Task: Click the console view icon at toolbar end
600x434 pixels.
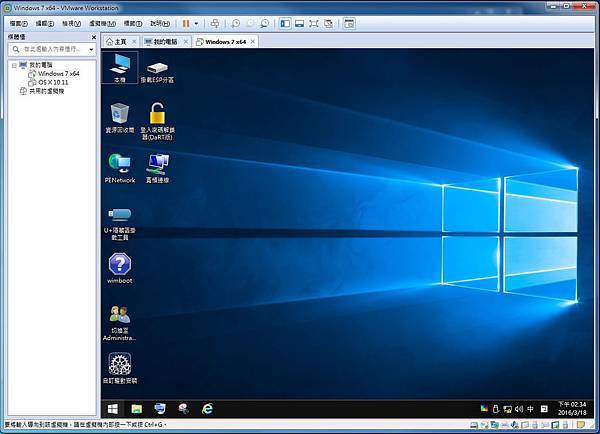Action: [x=349, y=24]
